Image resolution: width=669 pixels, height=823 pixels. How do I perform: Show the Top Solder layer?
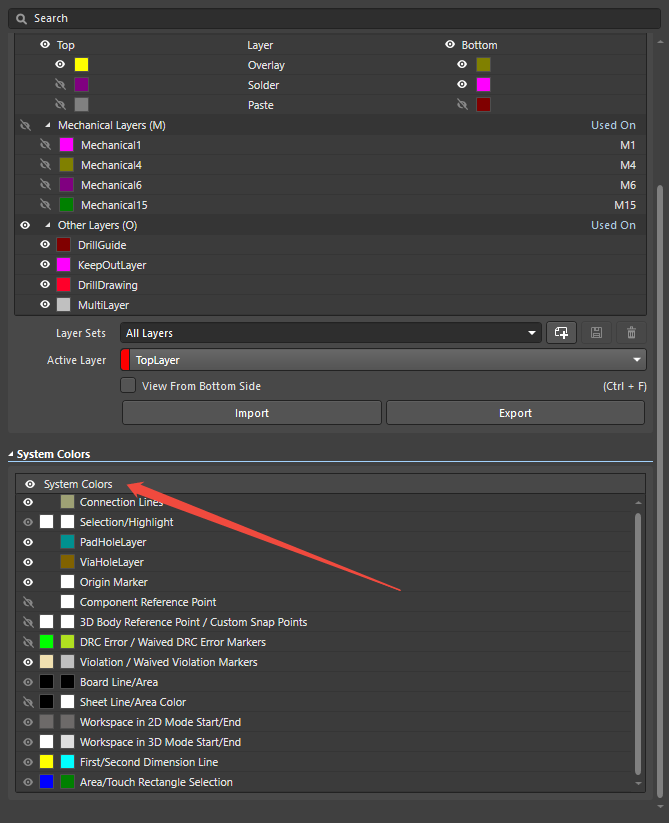point(60,85)
